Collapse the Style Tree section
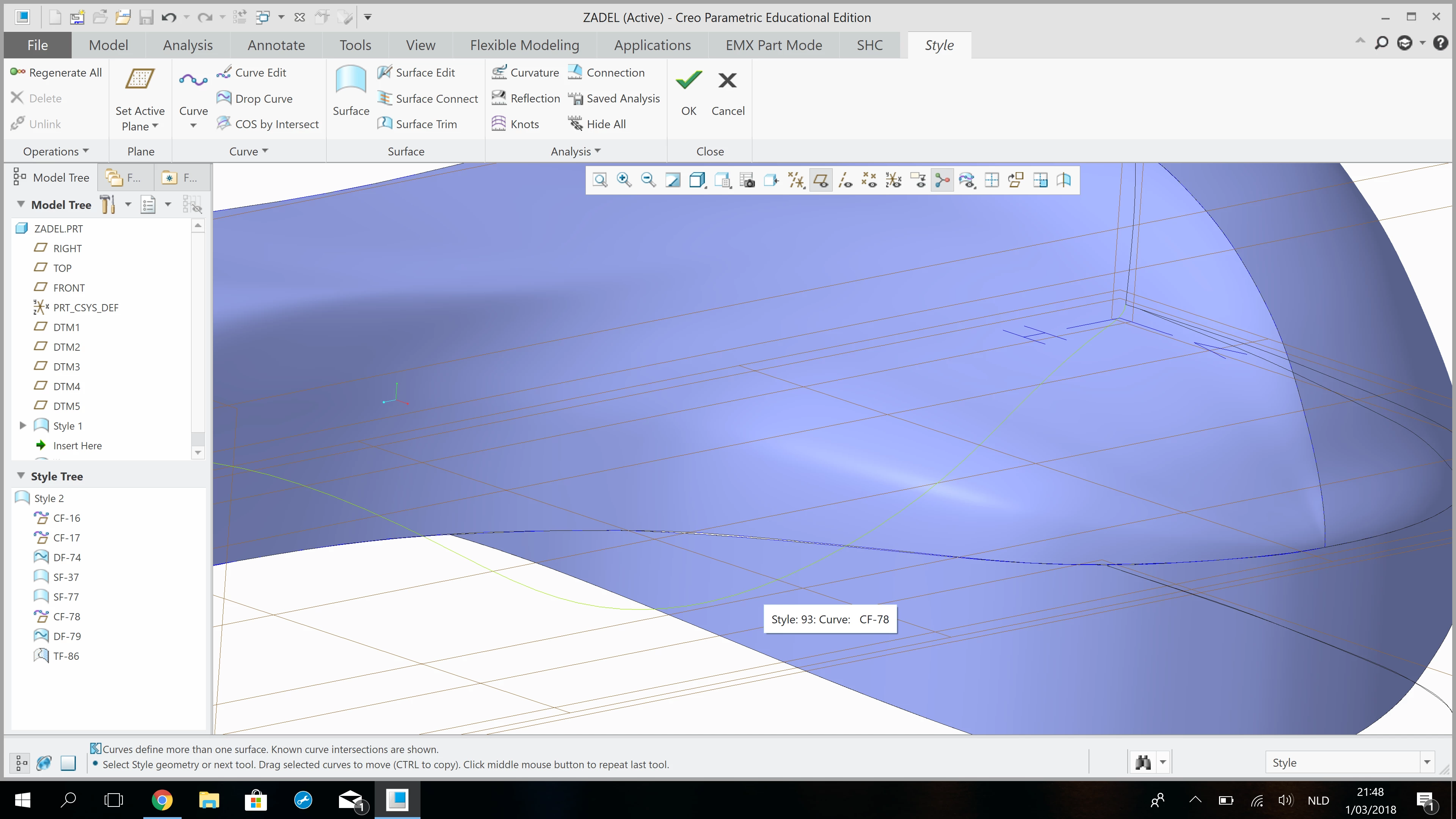This screenshot has width=1456, height=819. click(x=21, y=476)
